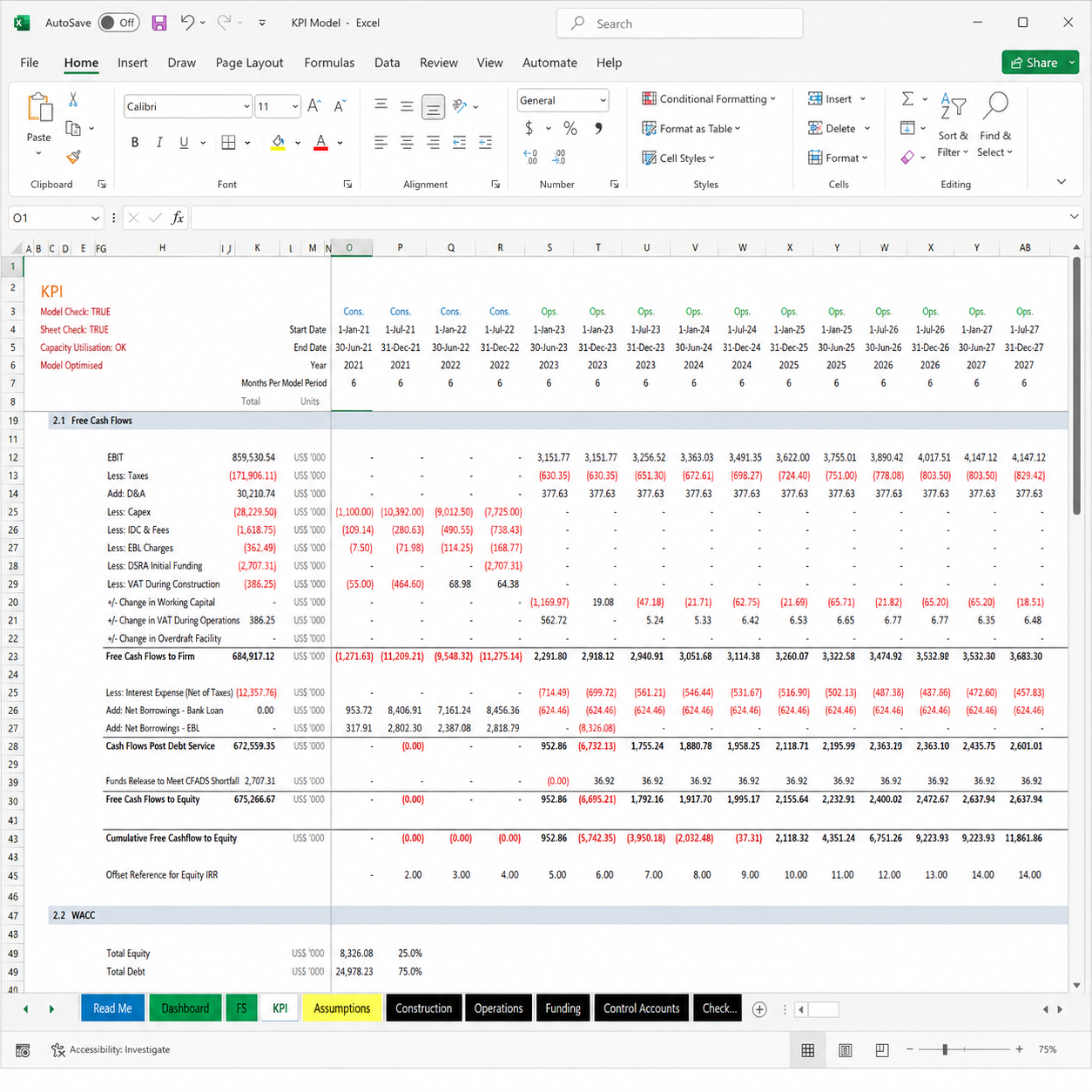The height and width of the screenshot is (1092, 1092).
Task: Expand the formula bar
Action: pyautogui.click(x=1075, y=217)
